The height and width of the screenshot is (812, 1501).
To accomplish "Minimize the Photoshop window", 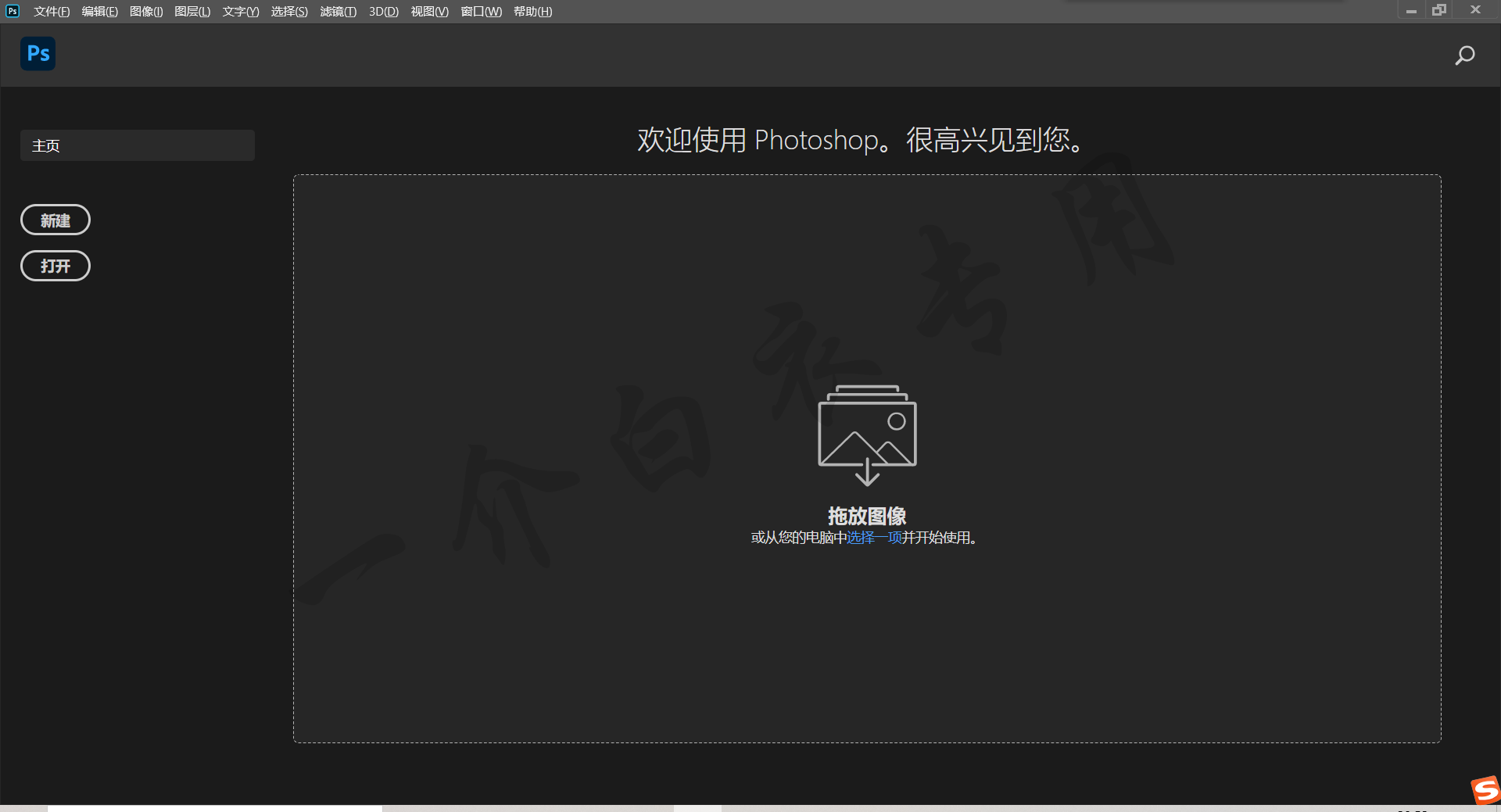I will click(x=1411, y=11).
